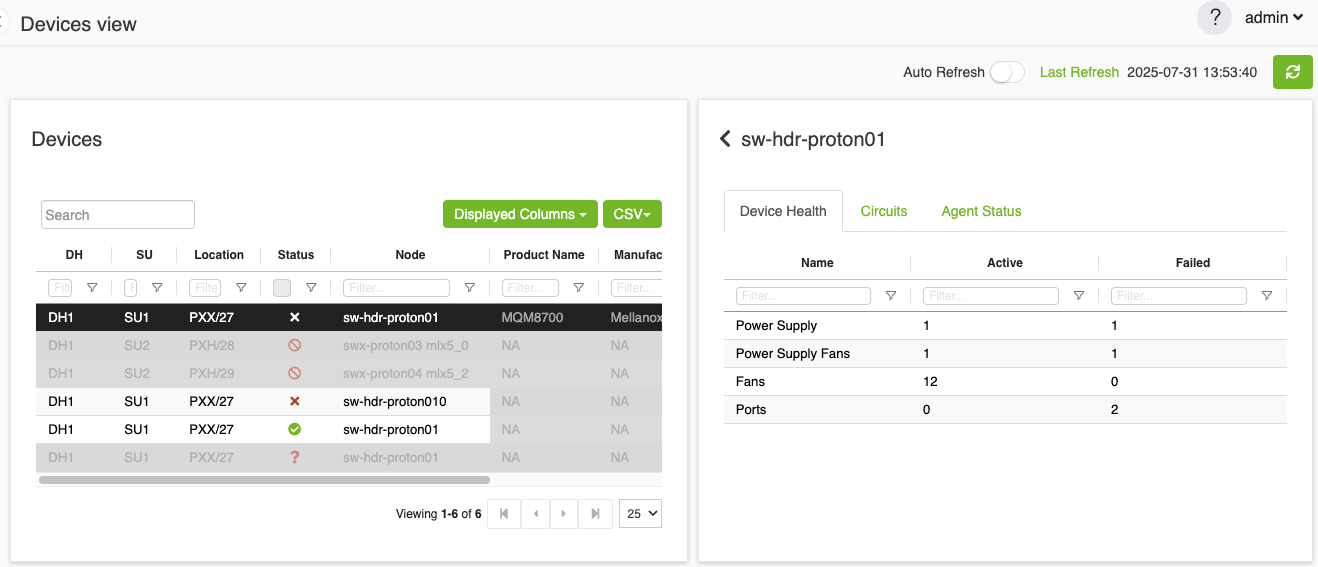The height and width of the screenshot is (567, 1318).
Task: Click funnel icon for Name column filter
Action: point(890,296)
